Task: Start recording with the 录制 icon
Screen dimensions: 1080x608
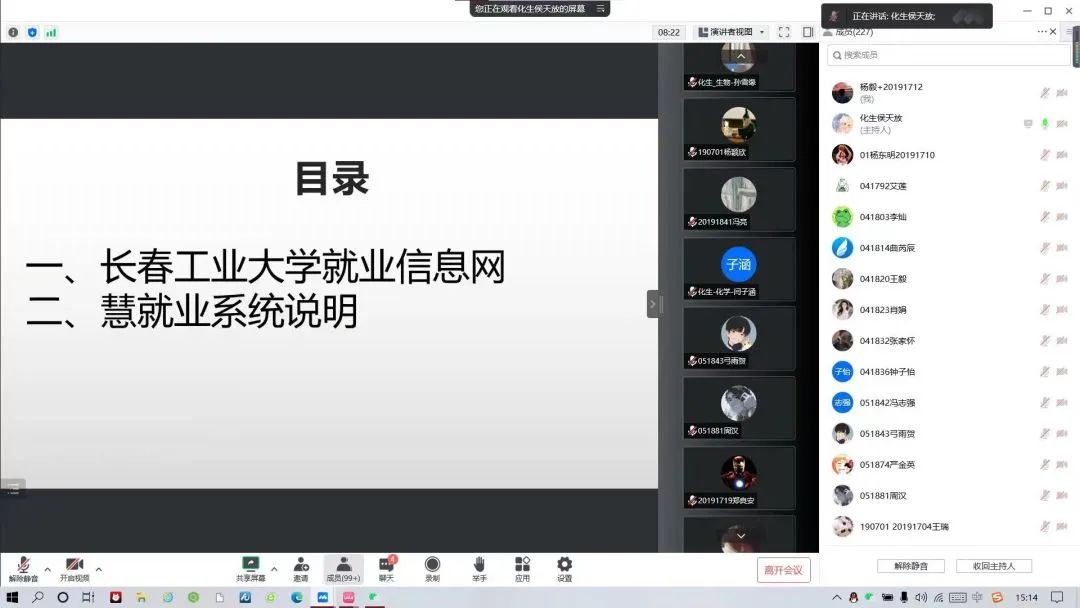Action: point(432,567)
